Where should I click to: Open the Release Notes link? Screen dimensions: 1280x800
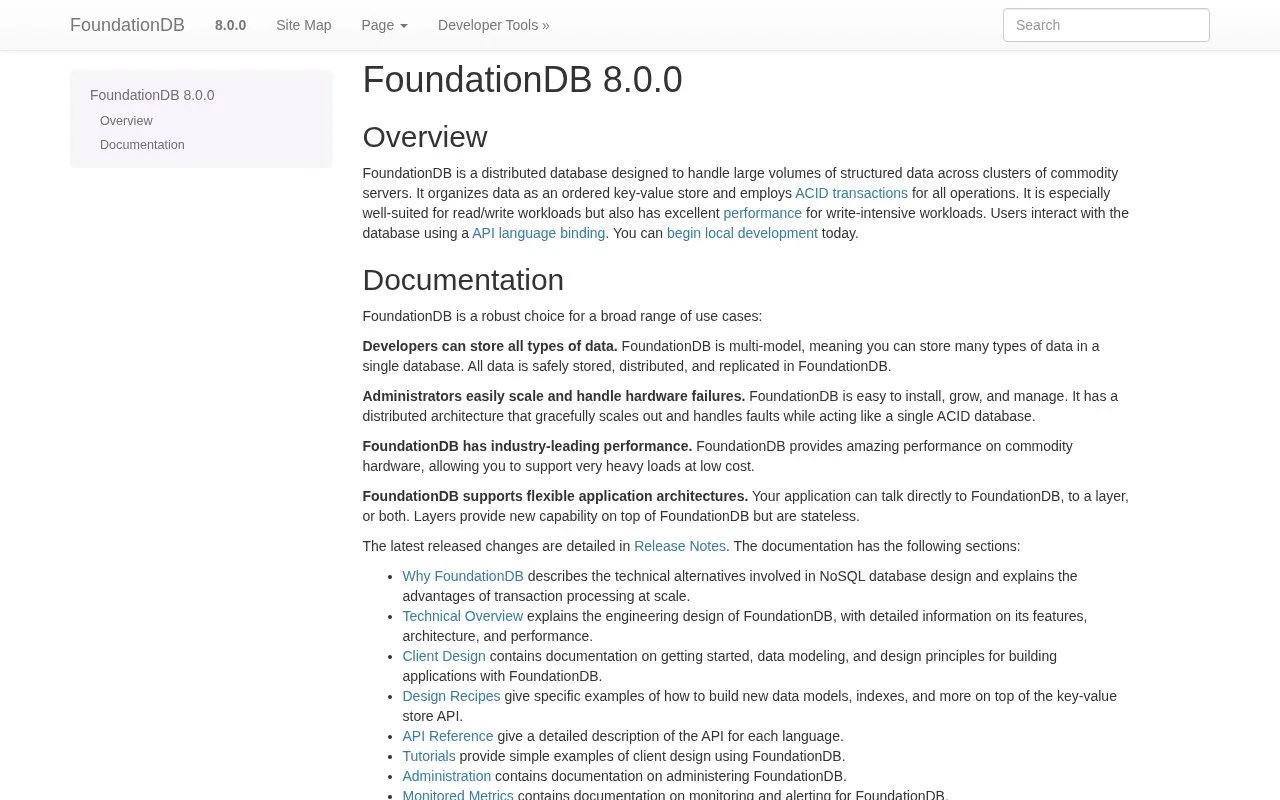[680, 546]
